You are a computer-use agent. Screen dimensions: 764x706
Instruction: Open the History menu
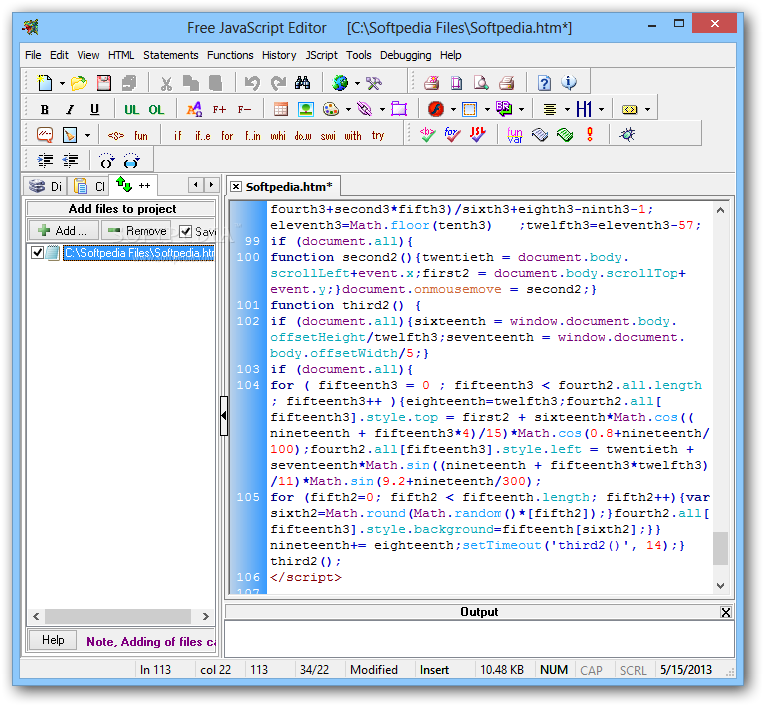point(279,56)
